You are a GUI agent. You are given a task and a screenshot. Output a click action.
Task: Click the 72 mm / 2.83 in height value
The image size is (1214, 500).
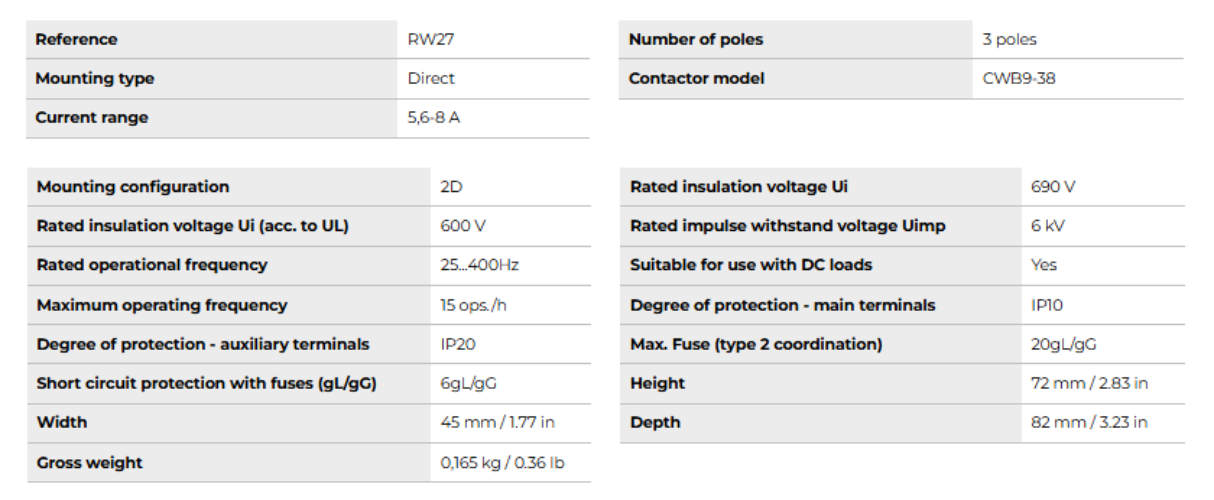coord(1089,383)
